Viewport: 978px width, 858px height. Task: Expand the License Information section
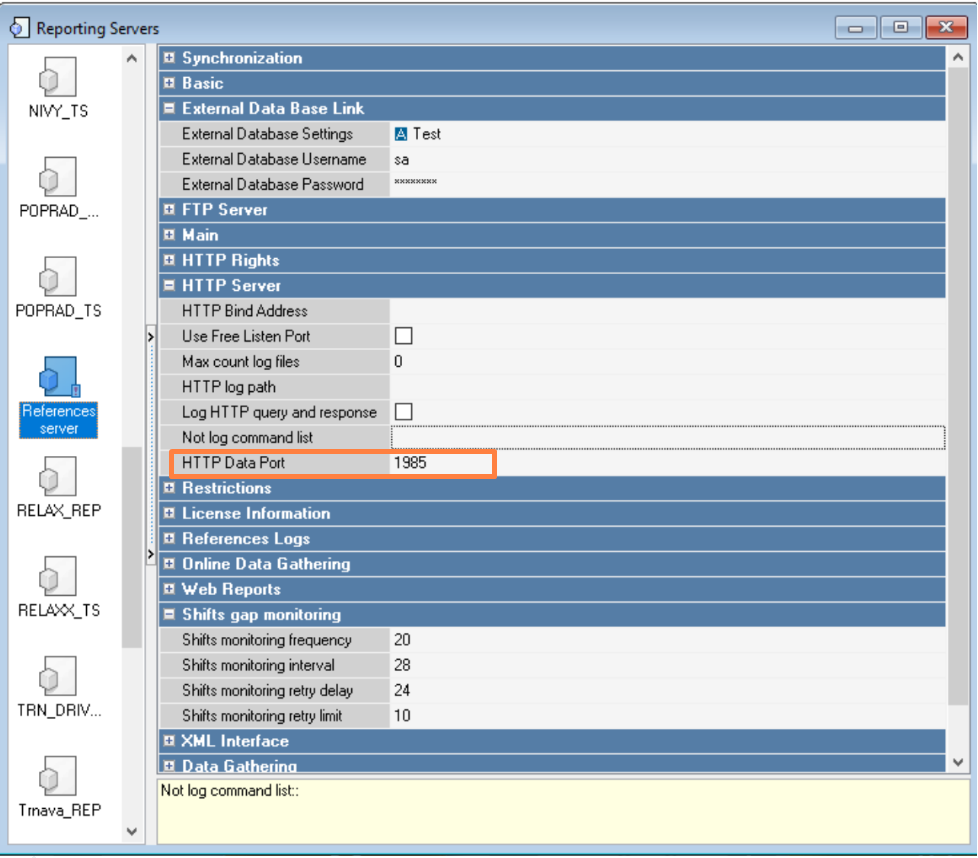[x=169, y=513]
